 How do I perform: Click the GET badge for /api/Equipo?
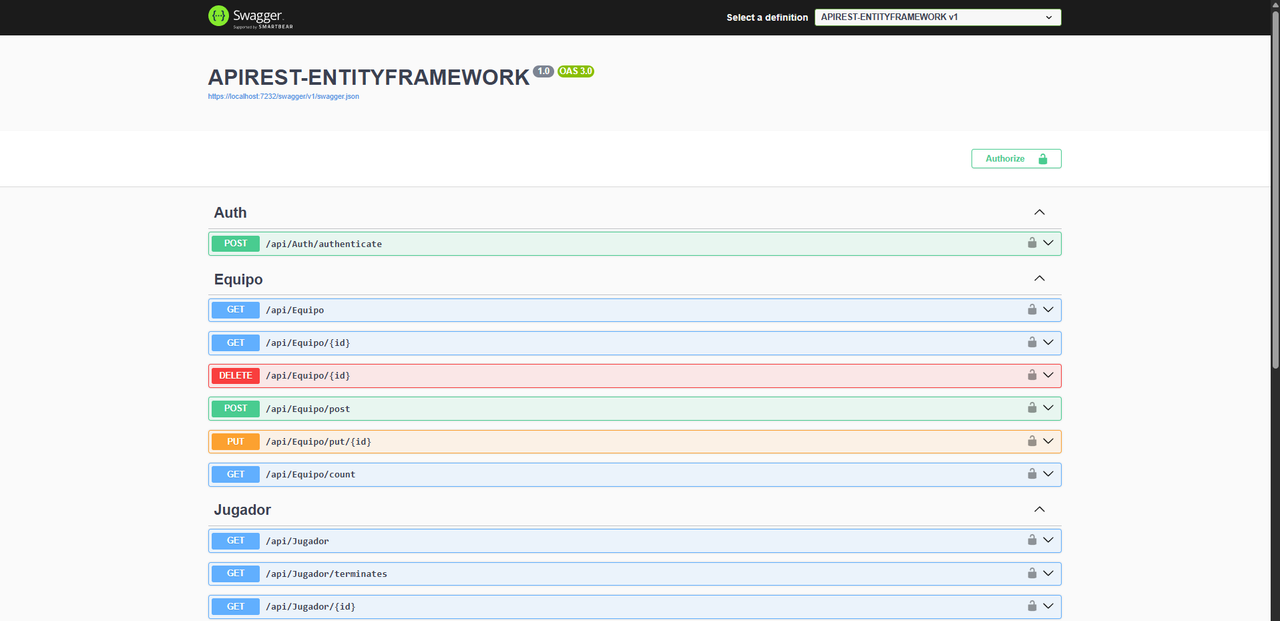(236, 310)
